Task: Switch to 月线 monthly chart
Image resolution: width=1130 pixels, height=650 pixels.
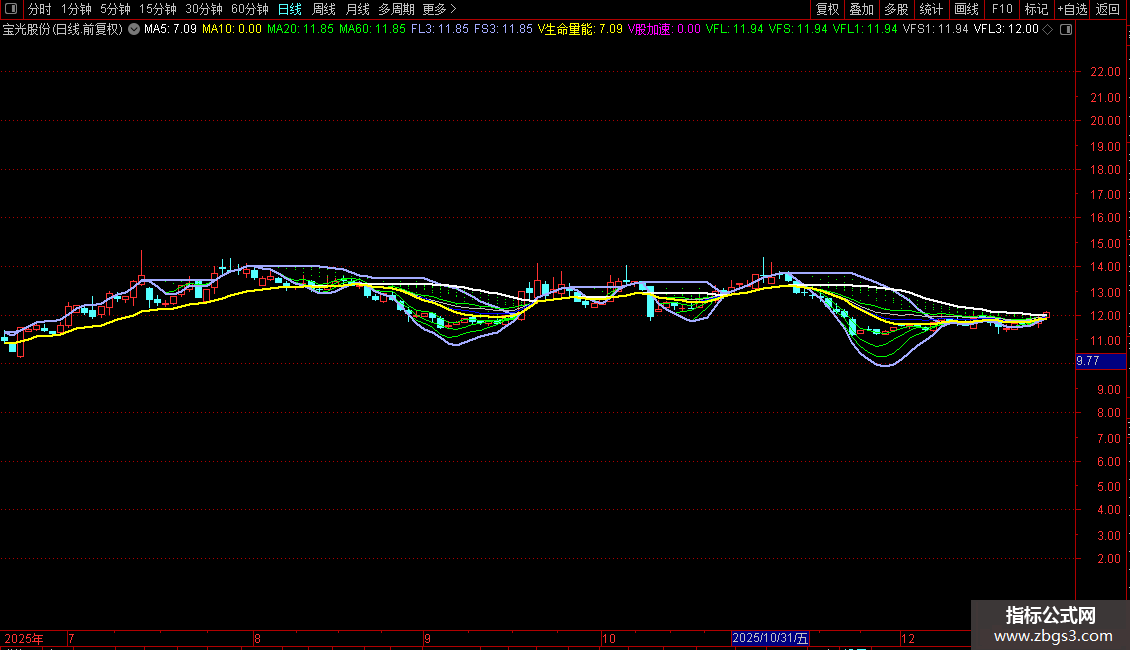Action: pos(357,9)
